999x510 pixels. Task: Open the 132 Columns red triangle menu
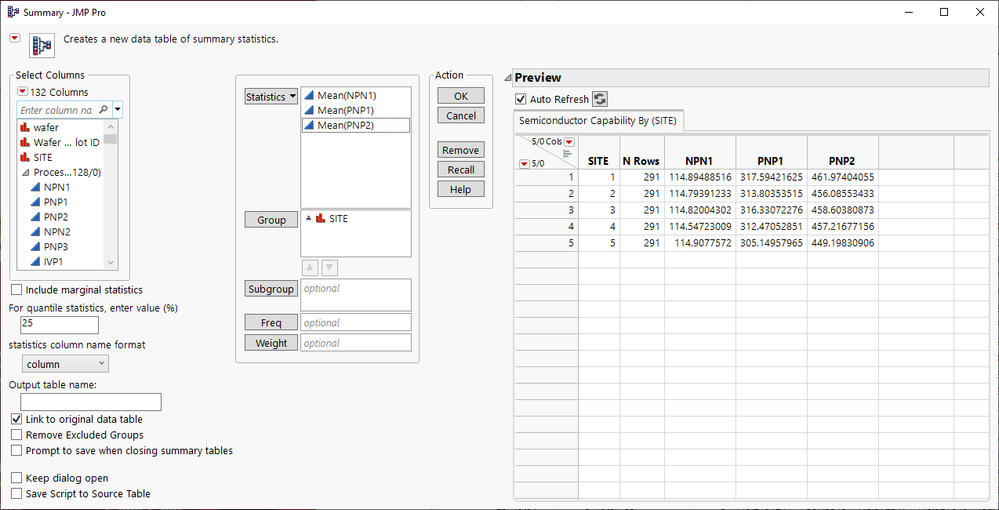(23, 92)
